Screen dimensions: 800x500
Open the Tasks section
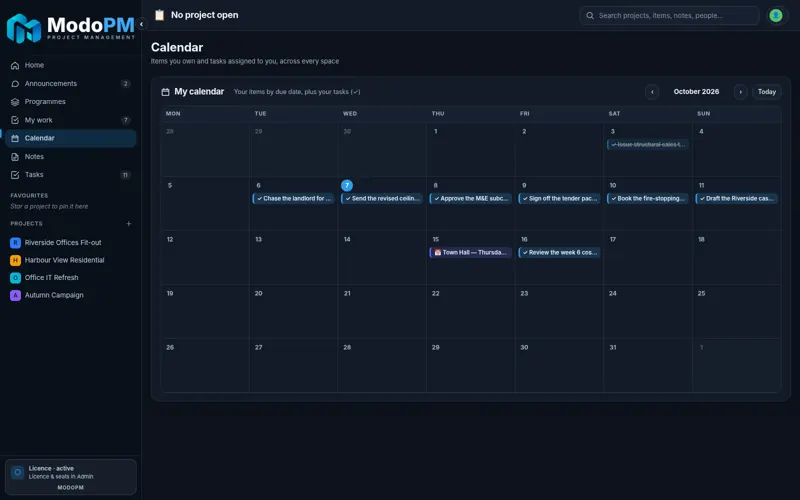coord(70,174)
